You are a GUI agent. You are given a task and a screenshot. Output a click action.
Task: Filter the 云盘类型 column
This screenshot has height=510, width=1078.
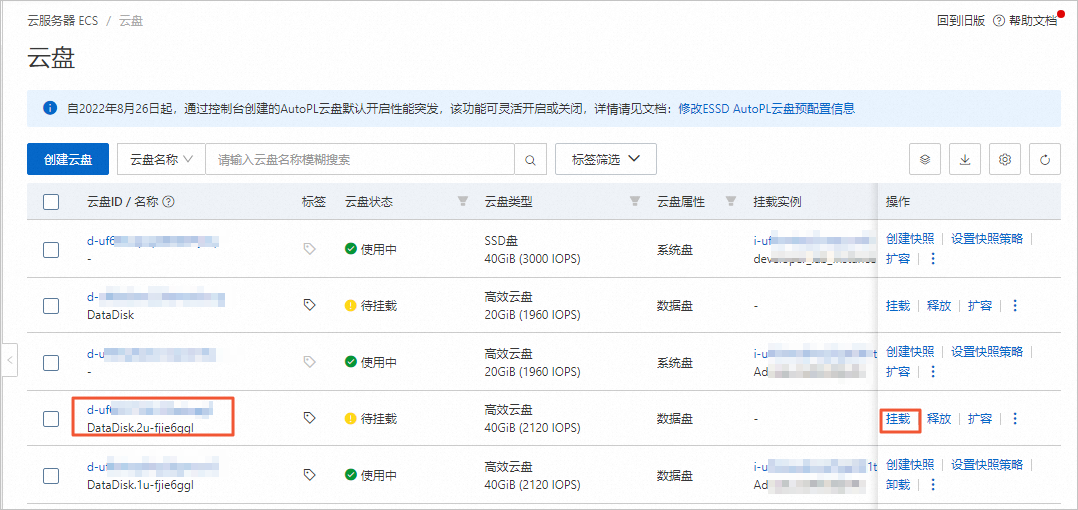click(x=635, y=202)
